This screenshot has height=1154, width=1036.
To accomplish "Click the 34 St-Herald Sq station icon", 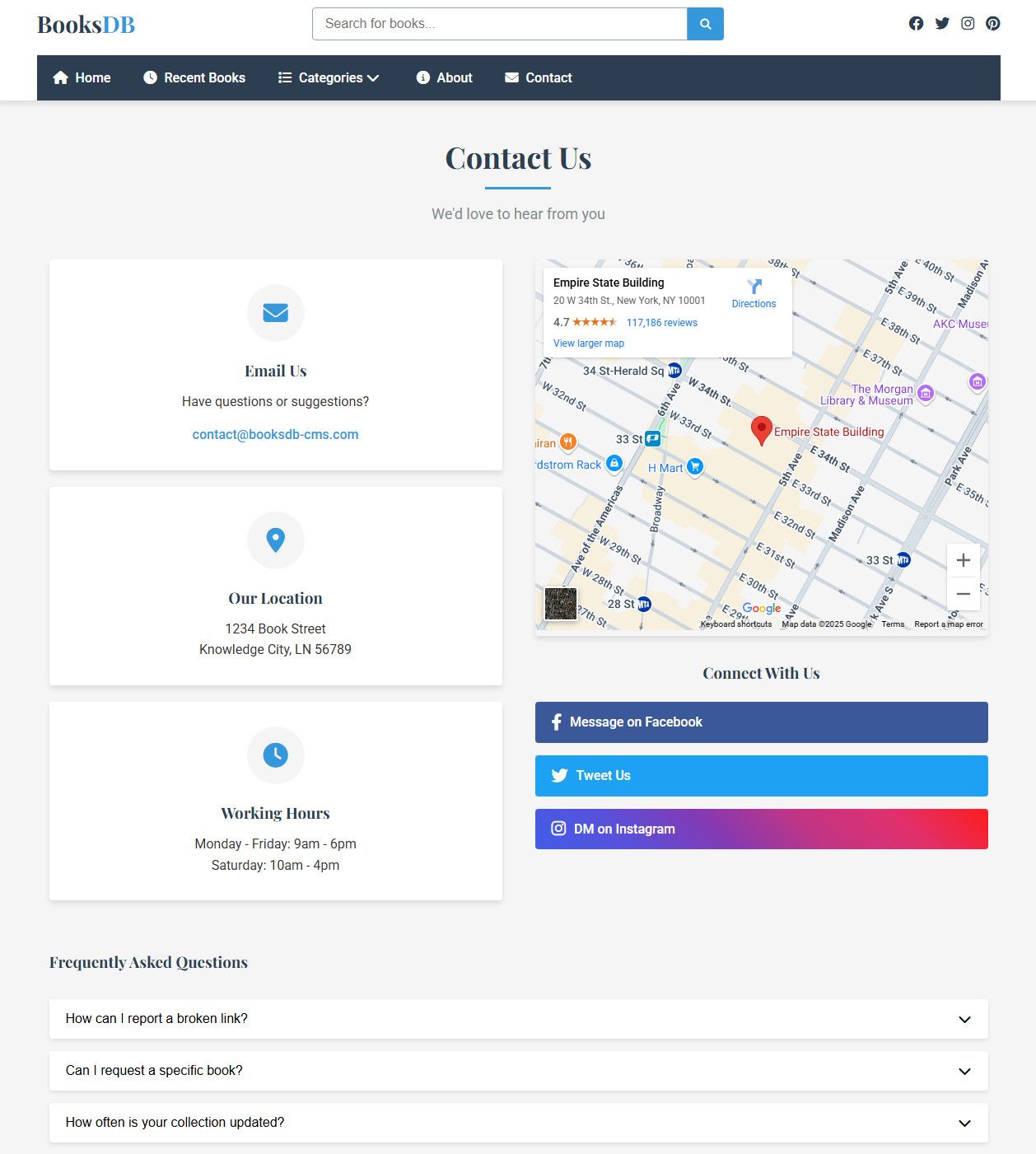I will 674,371.
